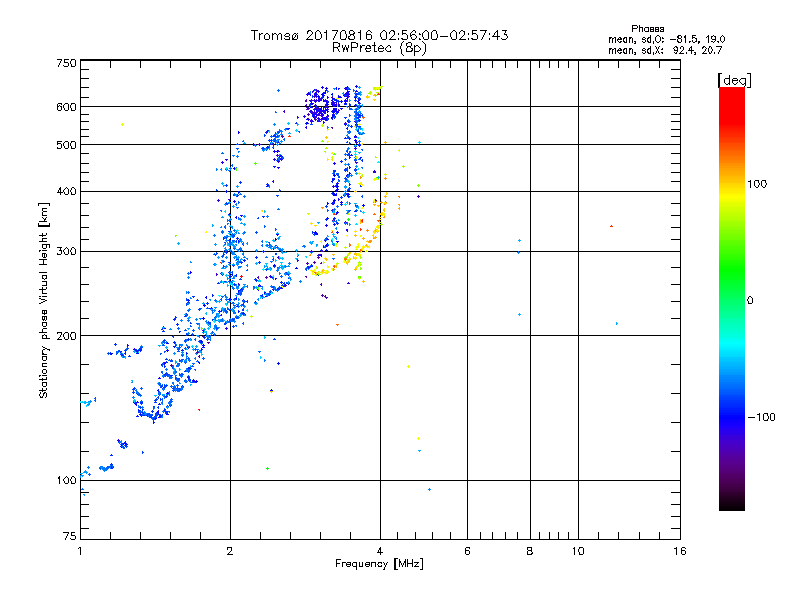Click the 'Phases' header label
The image size is (800, 600).
coord(647,29)
